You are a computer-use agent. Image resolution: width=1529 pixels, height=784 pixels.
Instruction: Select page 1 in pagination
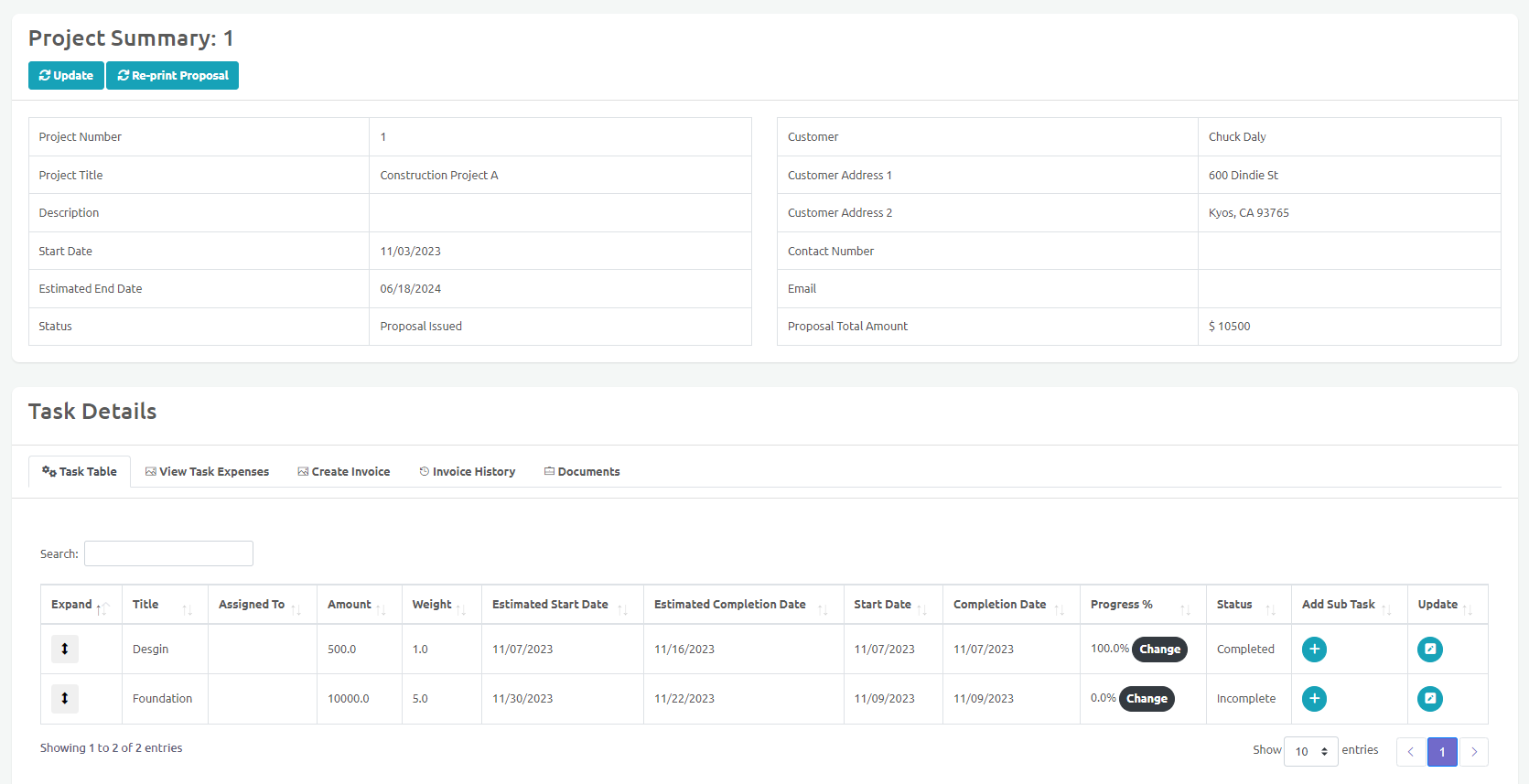point(1442,752)
